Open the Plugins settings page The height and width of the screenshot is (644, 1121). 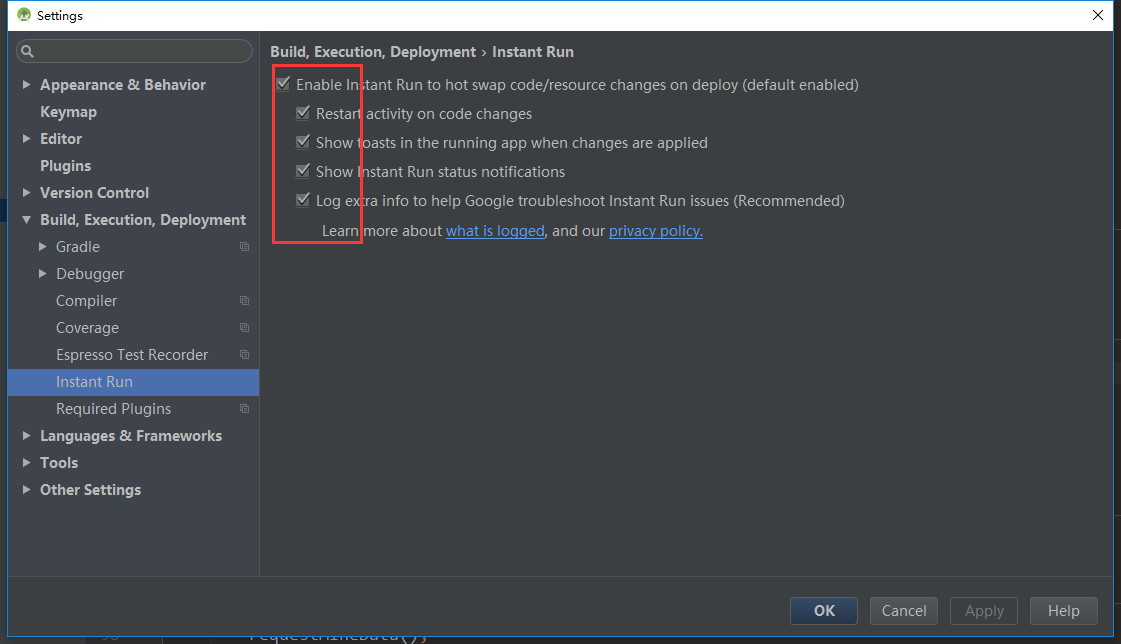tap(66, 166)
